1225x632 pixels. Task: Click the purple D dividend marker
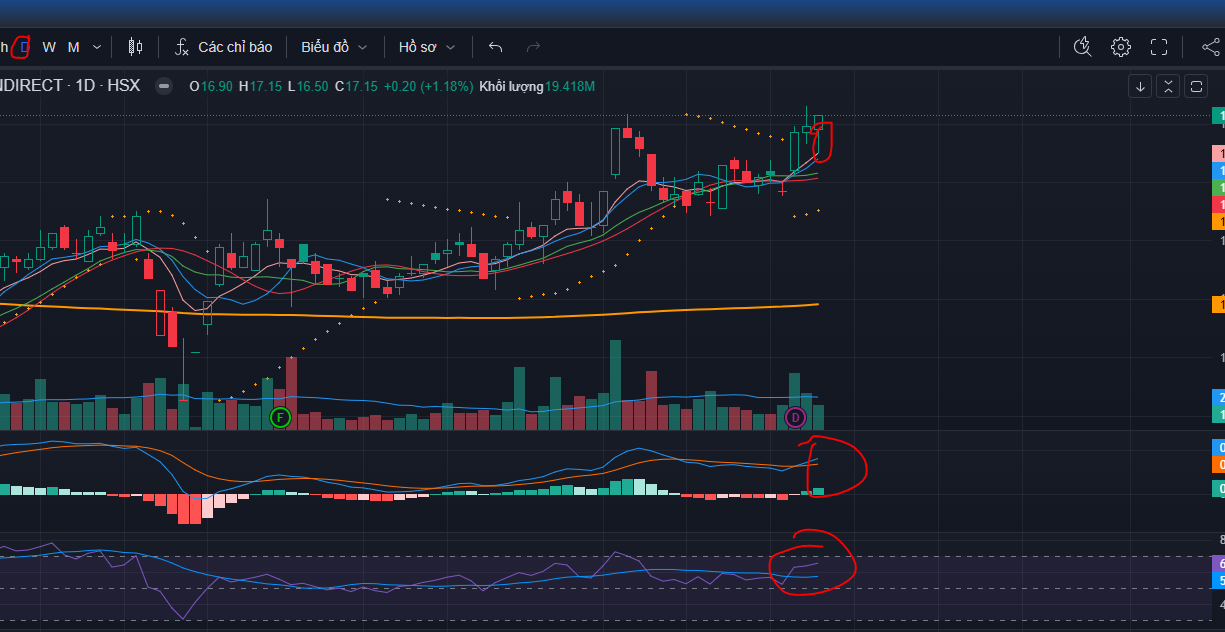[x=796, y=417]
